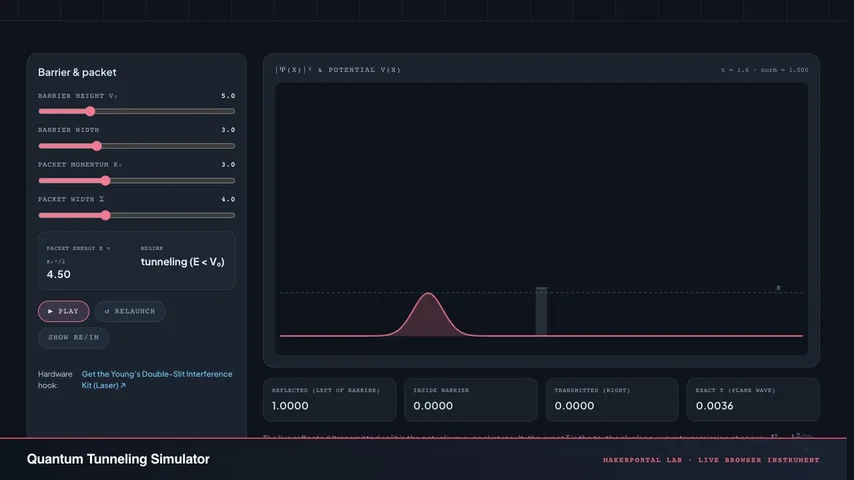This screenshot has height=480, width=854.
Task: Click the Inside Barrier value 0.0000
Action: point(433,406)
